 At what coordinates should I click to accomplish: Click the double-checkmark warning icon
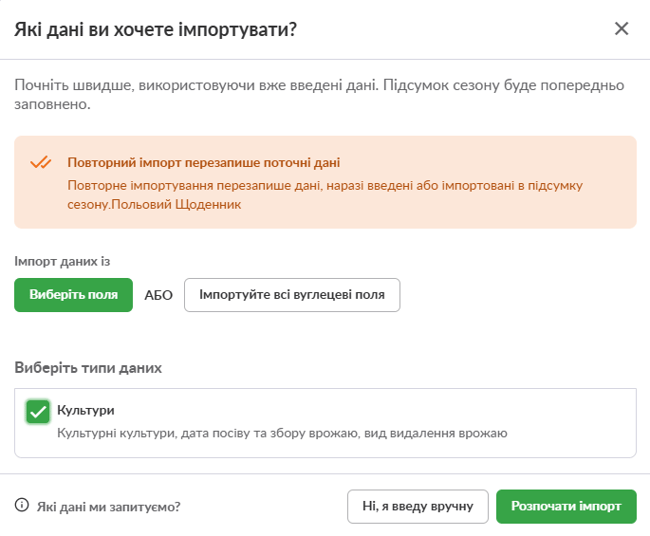pos(40,163)
